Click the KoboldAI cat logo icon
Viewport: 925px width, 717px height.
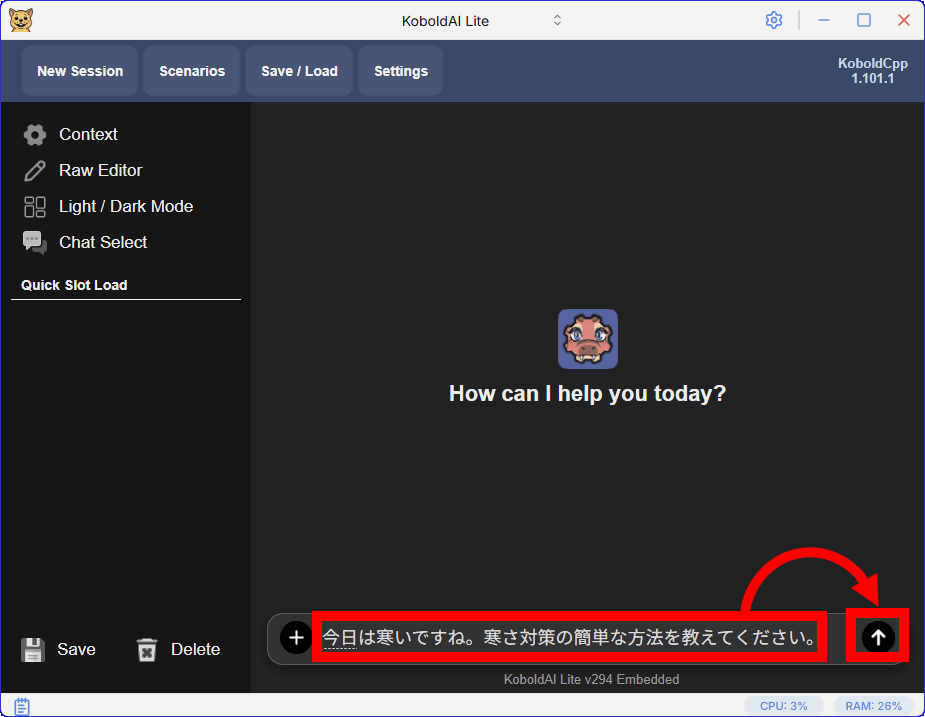(x=21, y=20)
